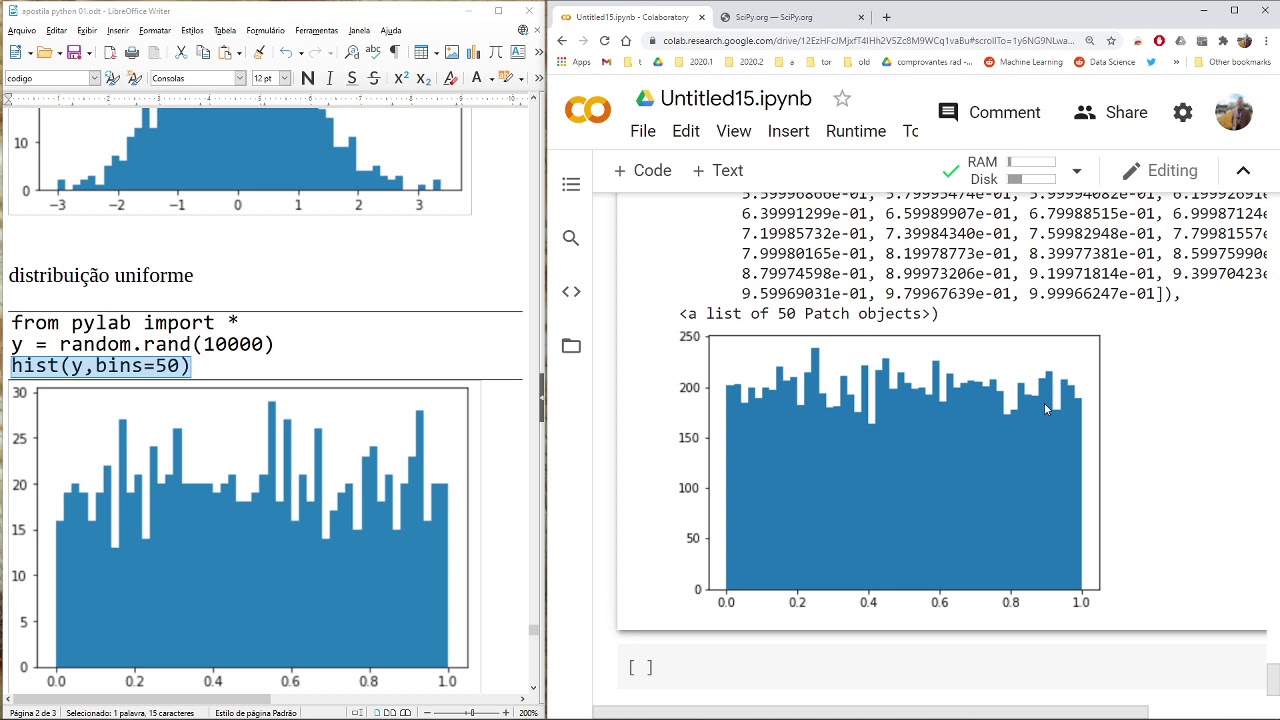The width and height of the screenshot is (1280, 720).
Task: Open the font size dropdown showing 12 pt
Action: 285,78
